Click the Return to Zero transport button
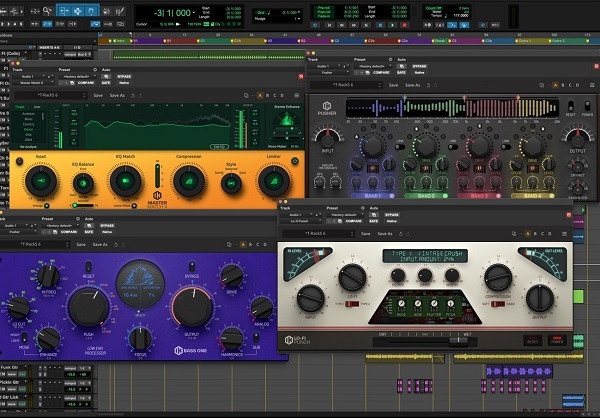This screenshot has height=418, width=600. (x=329, y=25)
